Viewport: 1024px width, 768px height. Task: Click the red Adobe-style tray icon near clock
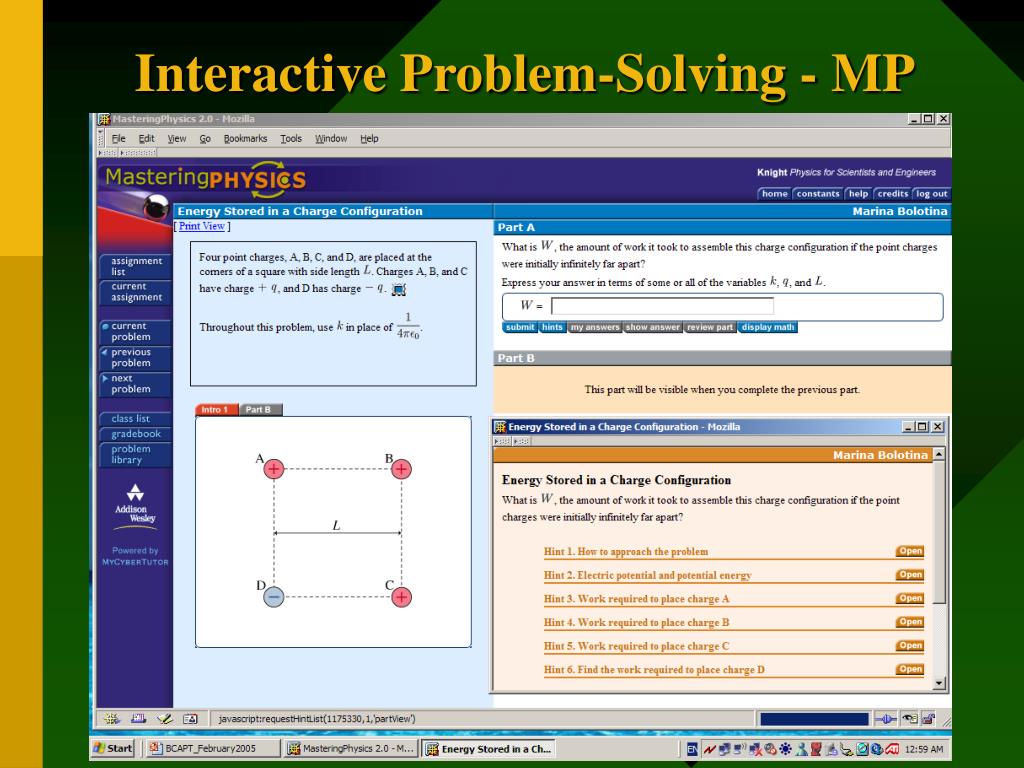click(x=893, y=749)
